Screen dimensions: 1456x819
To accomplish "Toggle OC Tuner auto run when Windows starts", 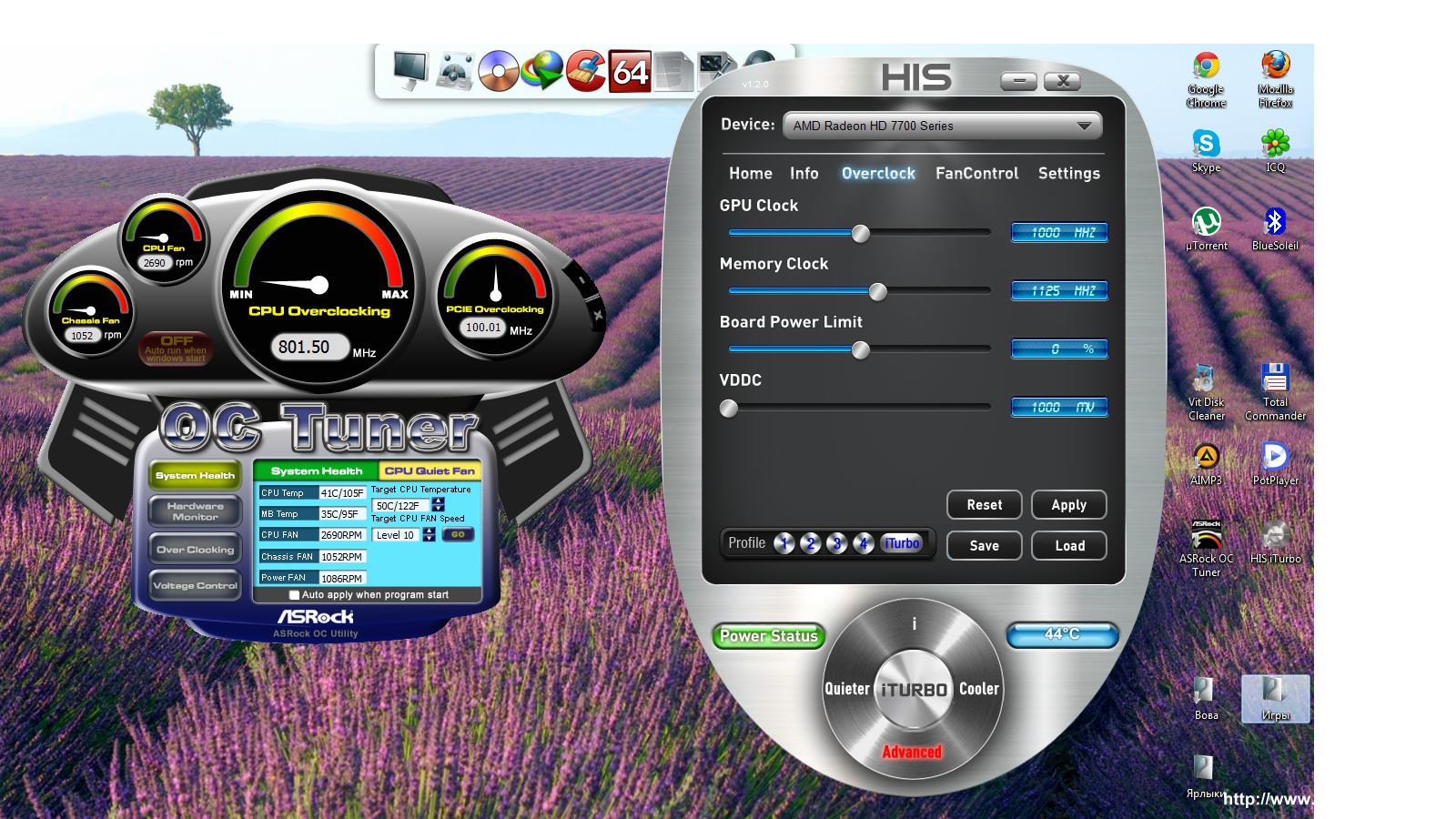I will (x=177, y=348).
